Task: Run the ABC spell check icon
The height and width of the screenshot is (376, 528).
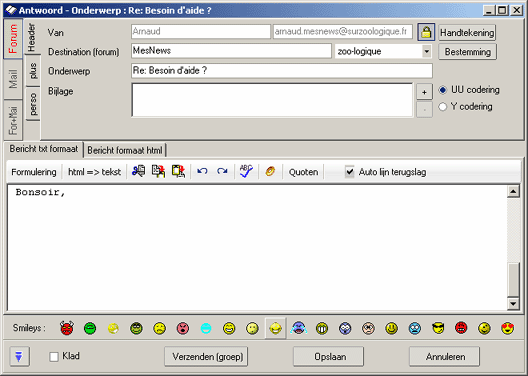Action: tap(246, 171)
